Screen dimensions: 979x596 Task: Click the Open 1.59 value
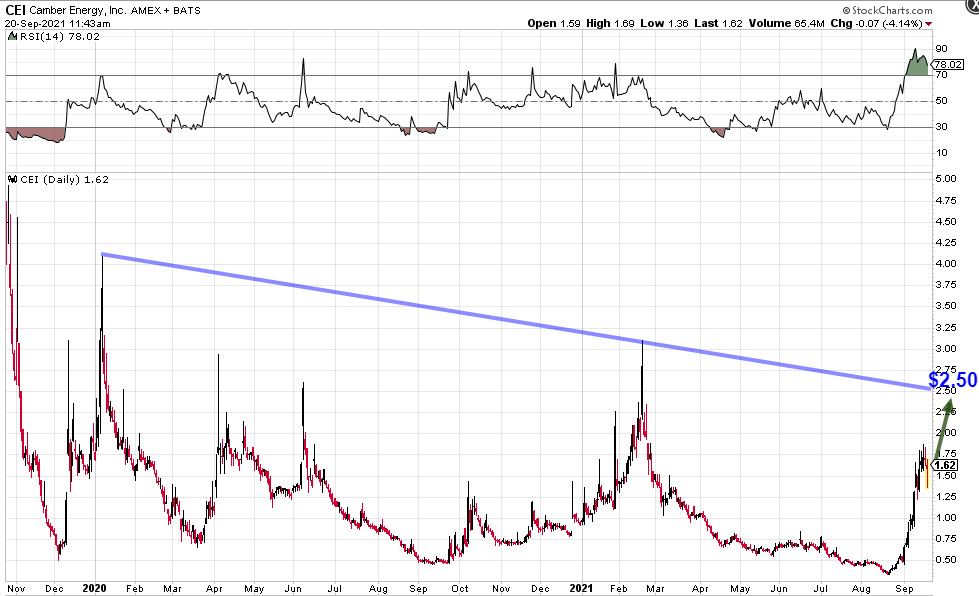click(x=553, y=23)
